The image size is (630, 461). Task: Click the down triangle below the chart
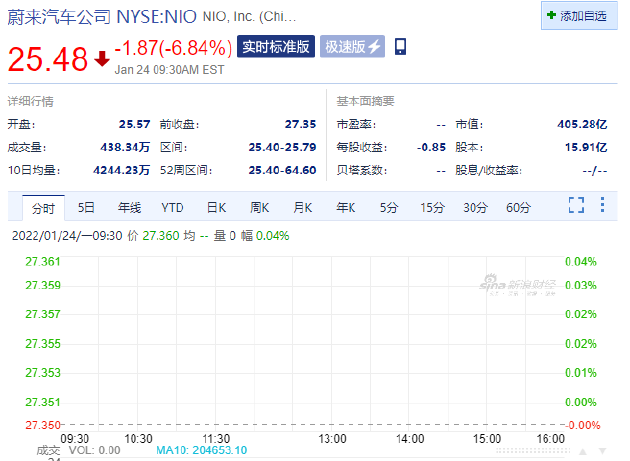[602, 451]
